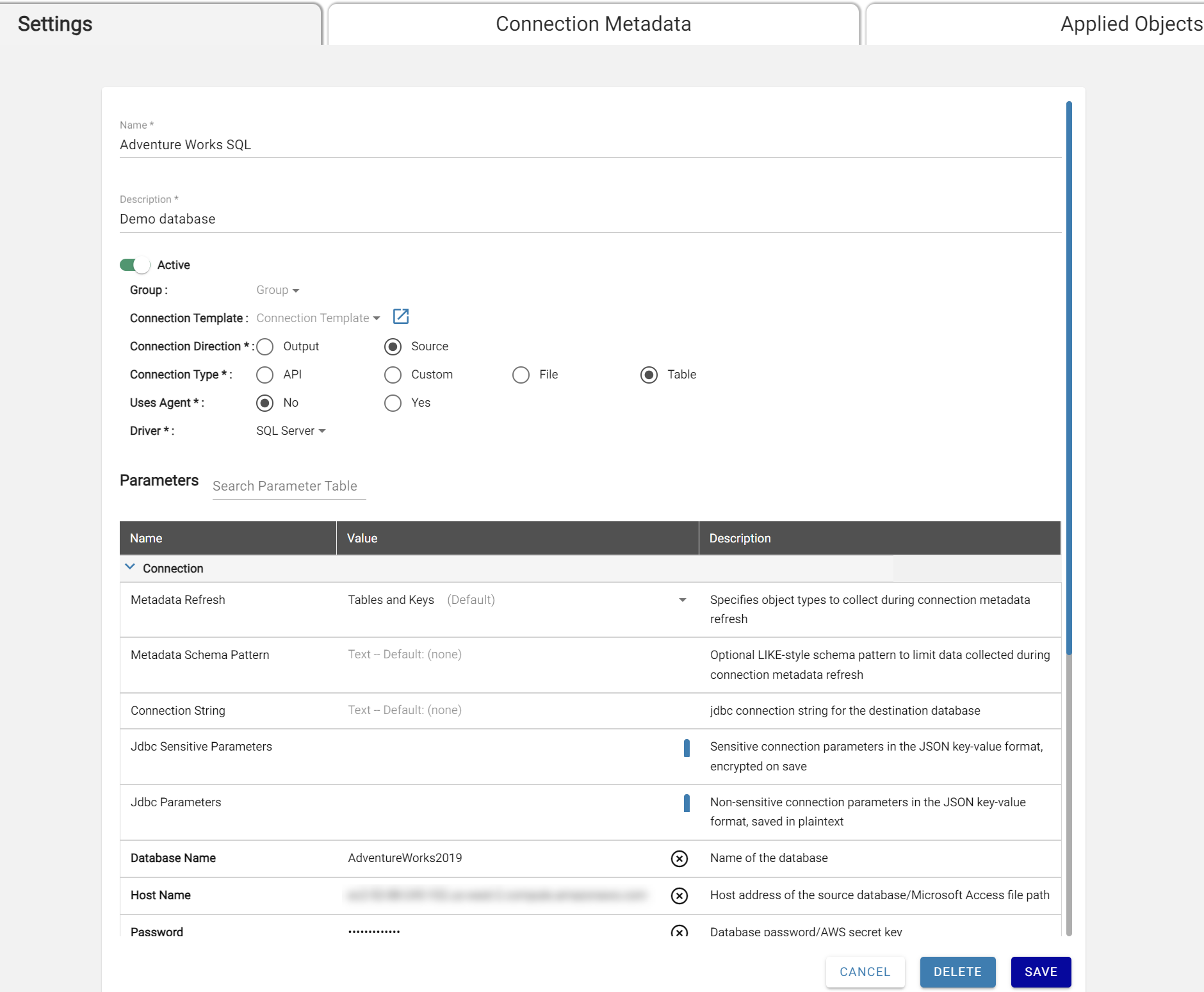Choose the API connection type

(x=265, y=375)
